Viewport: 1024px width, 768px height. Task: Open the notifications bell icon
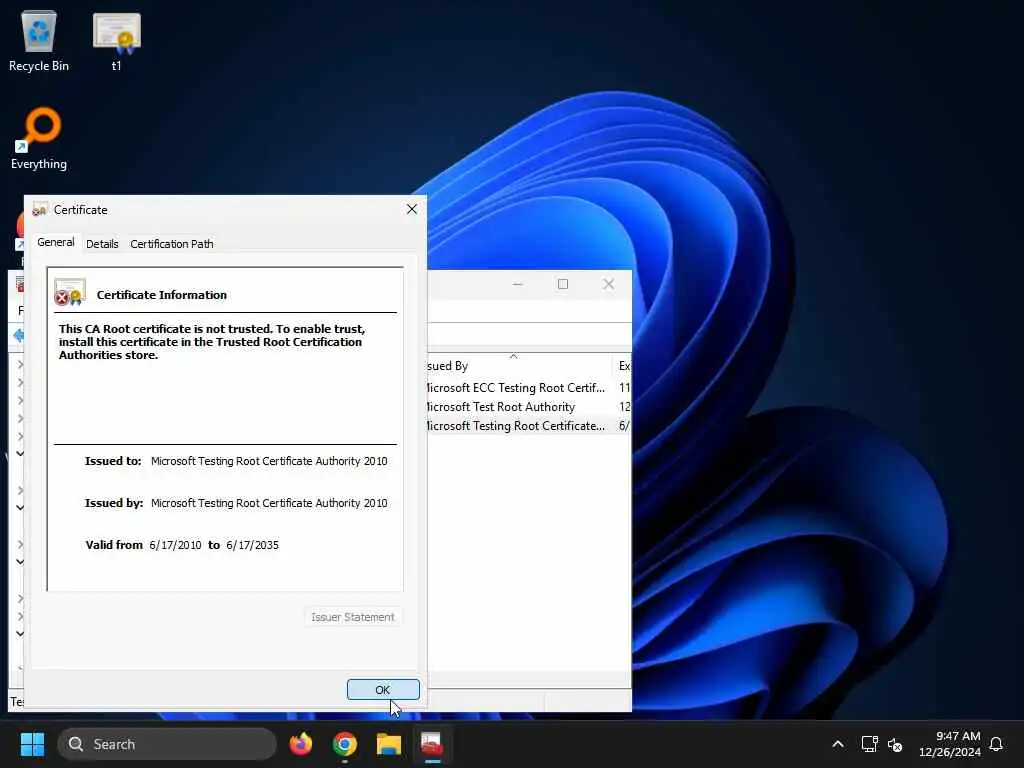coord(996,744)
